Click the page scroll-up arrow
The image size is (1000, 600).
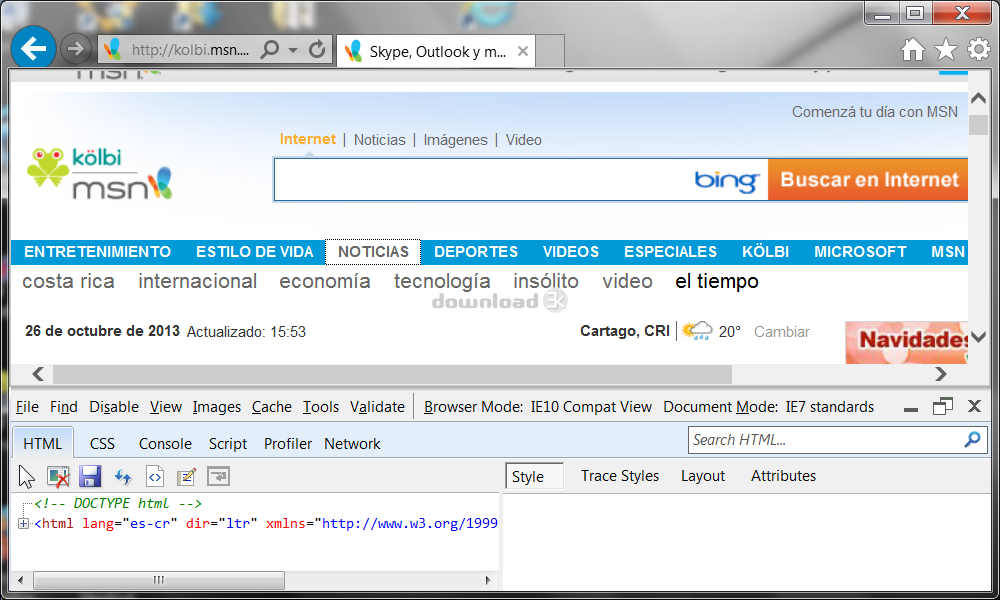pos(978,99)
